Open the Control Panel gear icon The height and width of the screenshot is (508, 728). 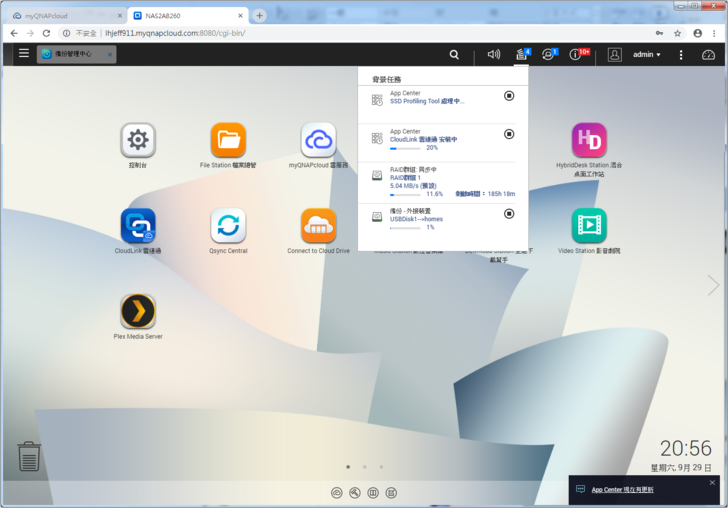tap(138, 140)
